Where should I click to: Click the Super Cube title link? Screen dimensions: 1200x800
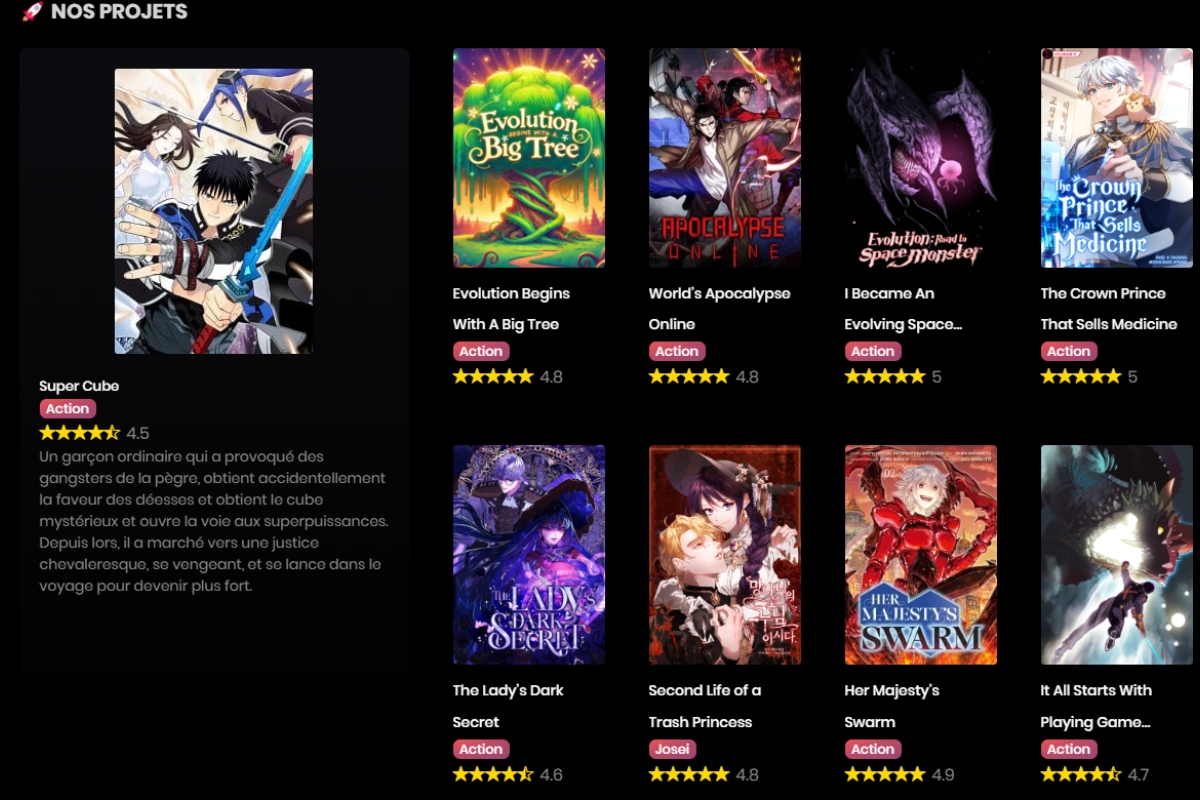79,386
